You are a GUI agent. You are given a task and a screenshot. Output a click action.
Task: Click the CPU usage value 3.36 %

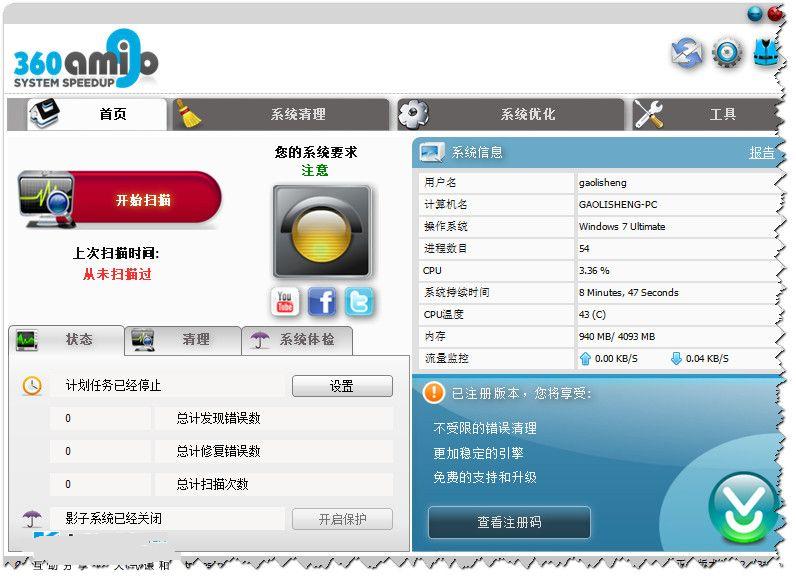tap(594, 270)
